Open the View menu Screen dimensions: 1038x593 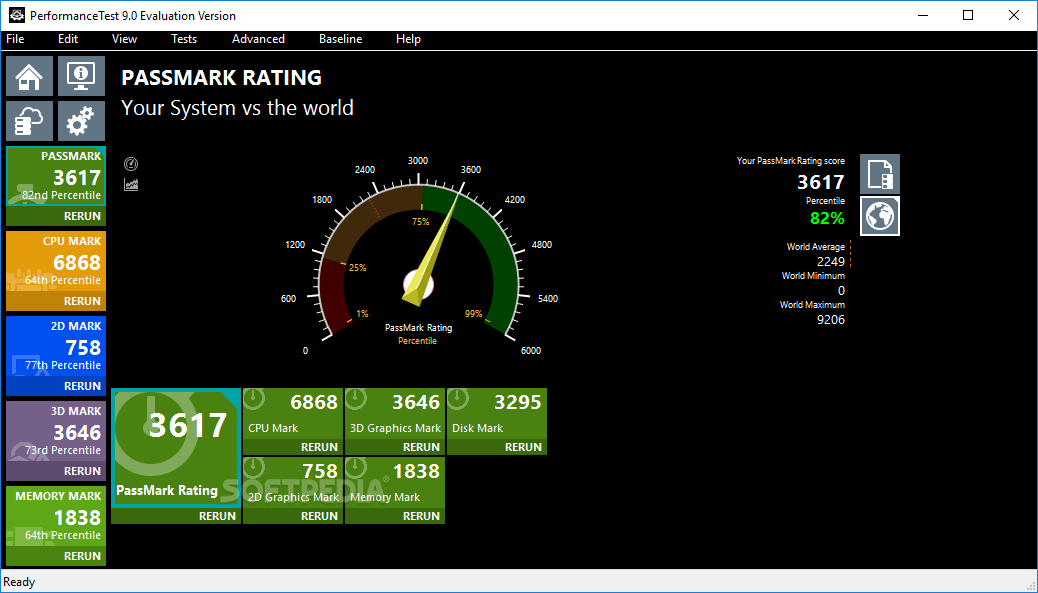(x=124, y=39)
